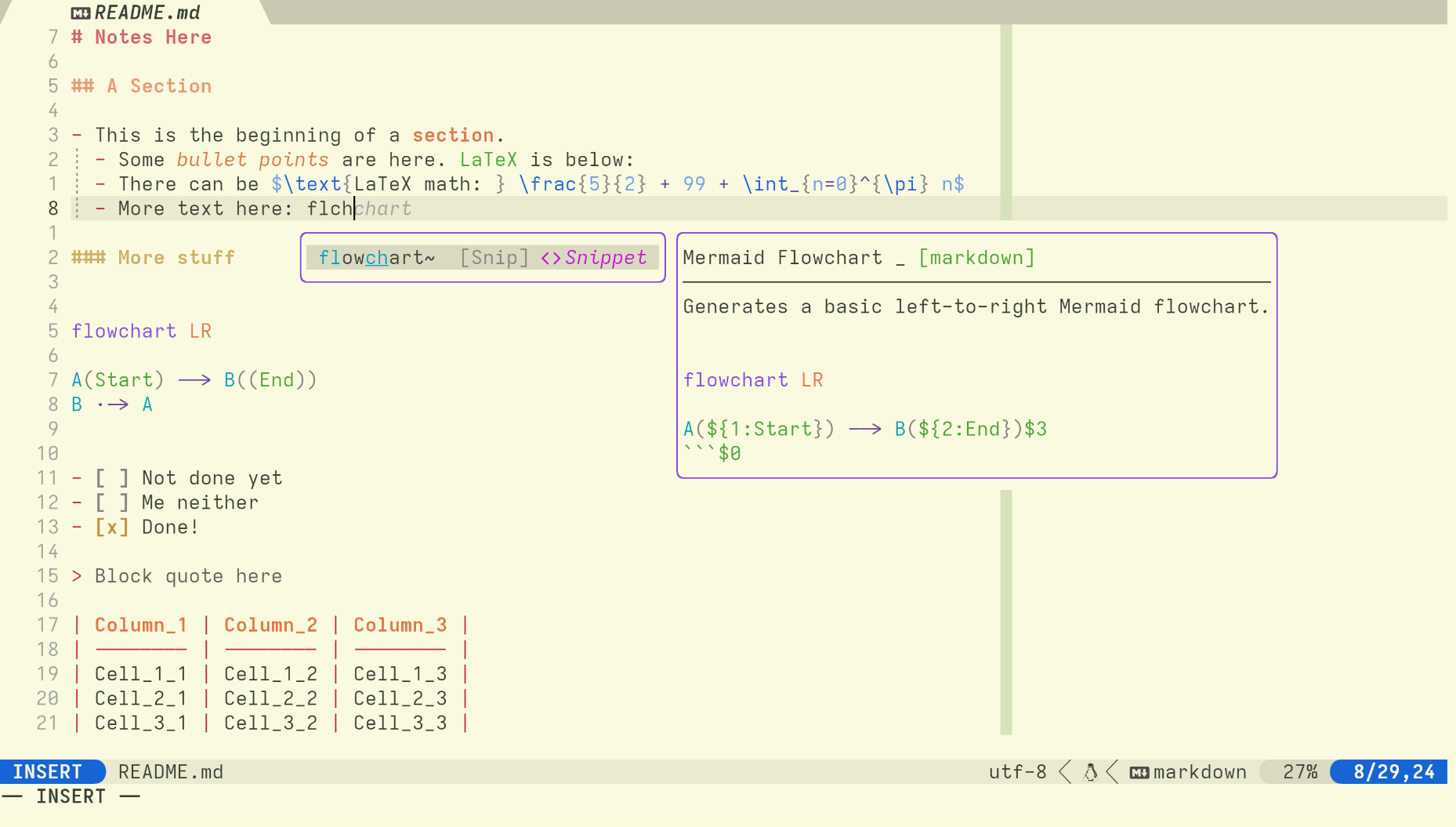This screenshot has width=1456, height=827.
Task: Click the snippet description text in popup
Action: 976,306
